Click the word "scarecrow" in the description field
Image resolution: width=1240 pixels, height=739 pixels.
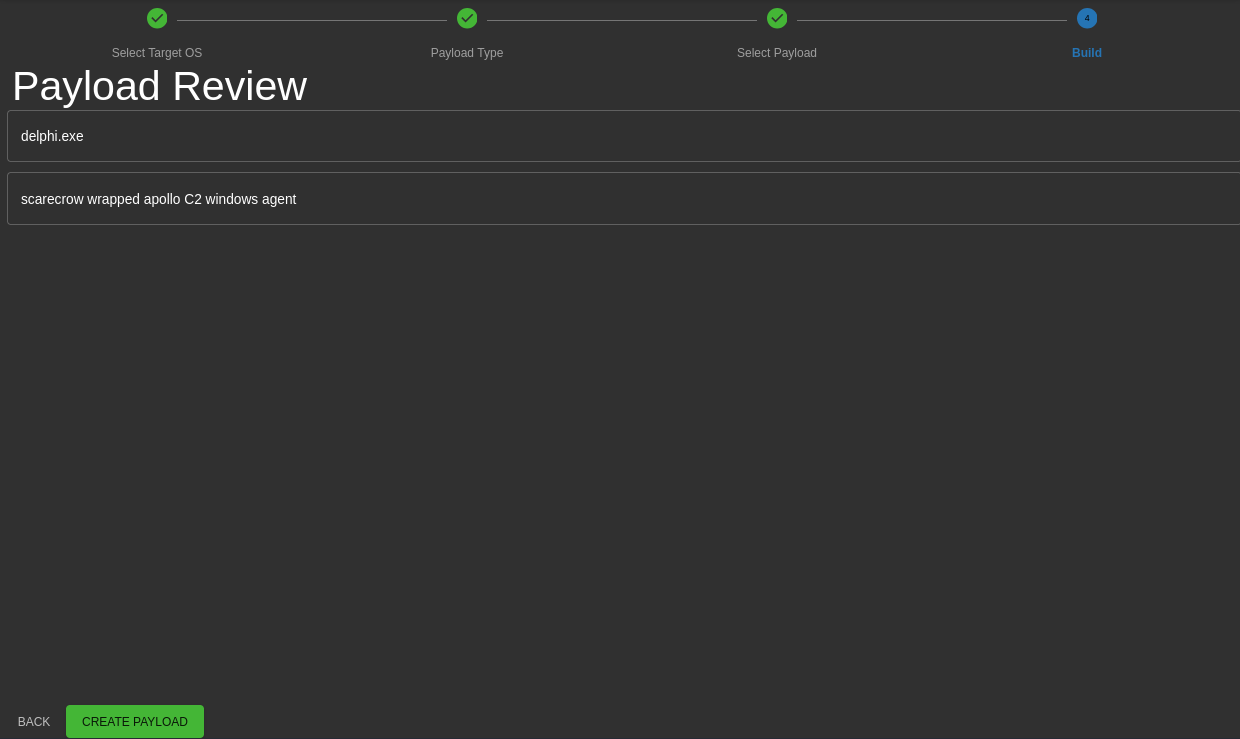[52, 199]
